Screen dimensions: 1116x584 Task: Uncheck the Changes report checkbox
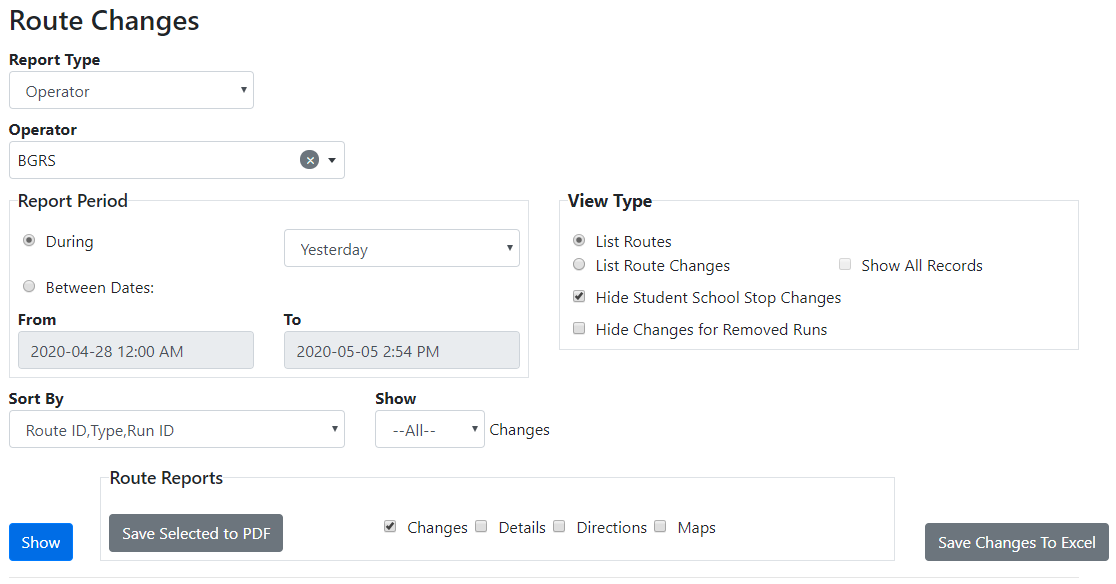(390, 527)
